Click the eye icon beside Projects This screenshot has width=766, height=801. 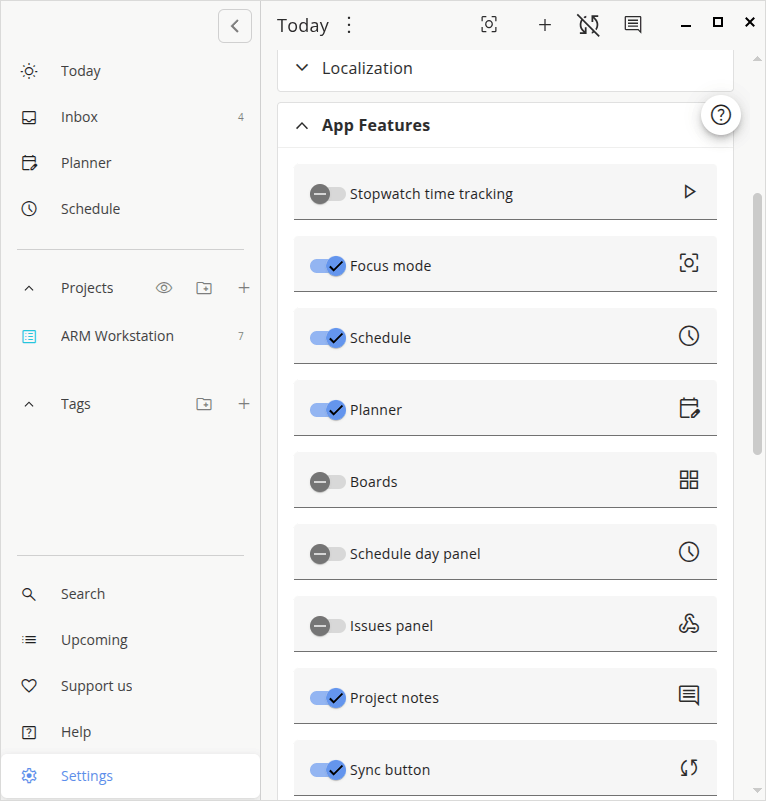click(164, 287)
